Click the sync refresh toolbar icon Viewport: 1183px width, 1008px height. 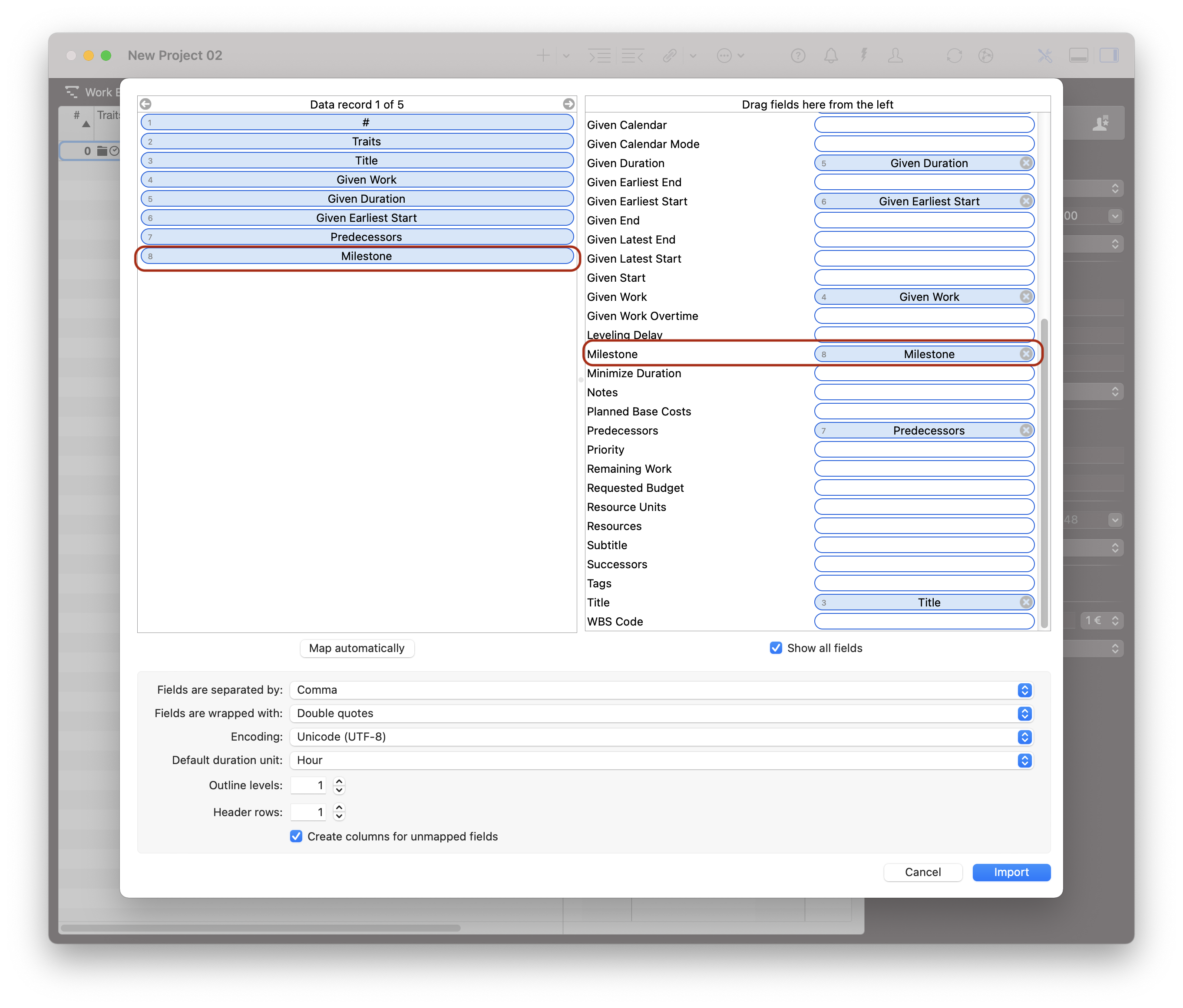point(954,56)
